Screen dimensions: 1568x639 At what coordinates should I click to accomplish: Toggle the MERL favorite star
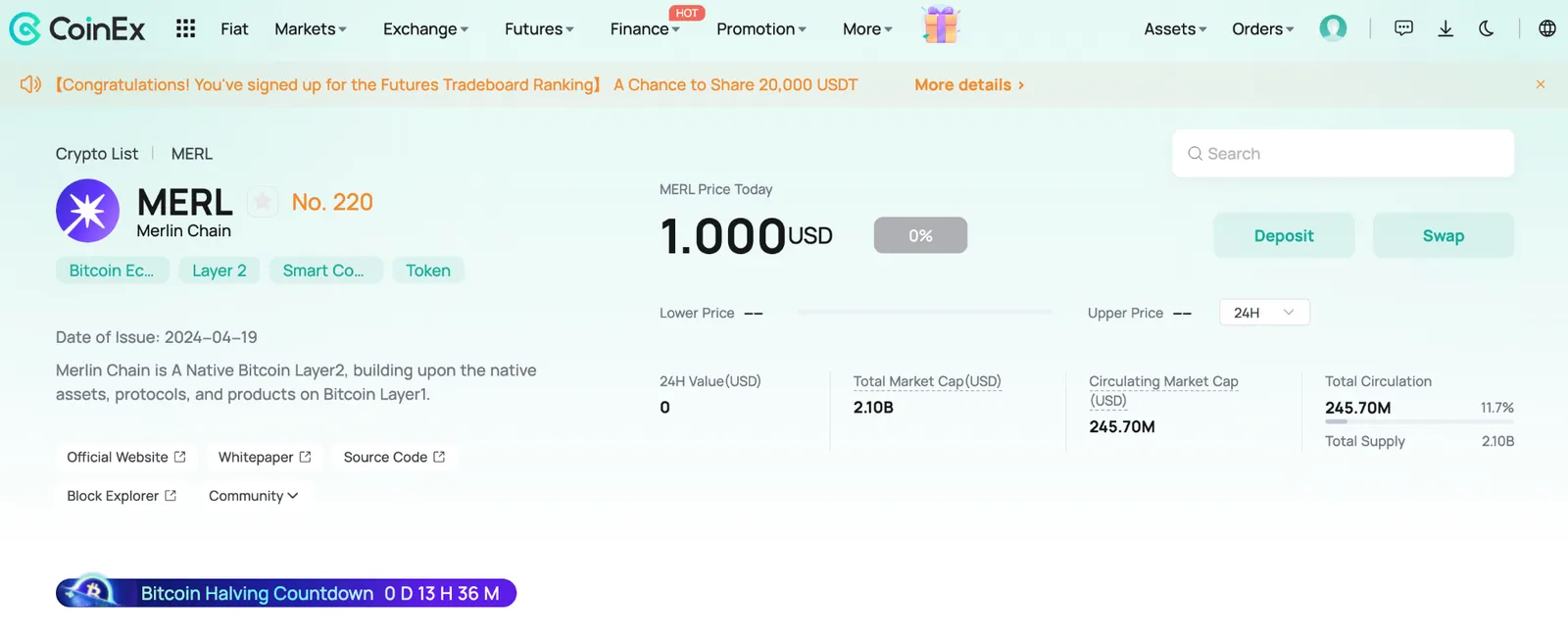coord(262,202)
